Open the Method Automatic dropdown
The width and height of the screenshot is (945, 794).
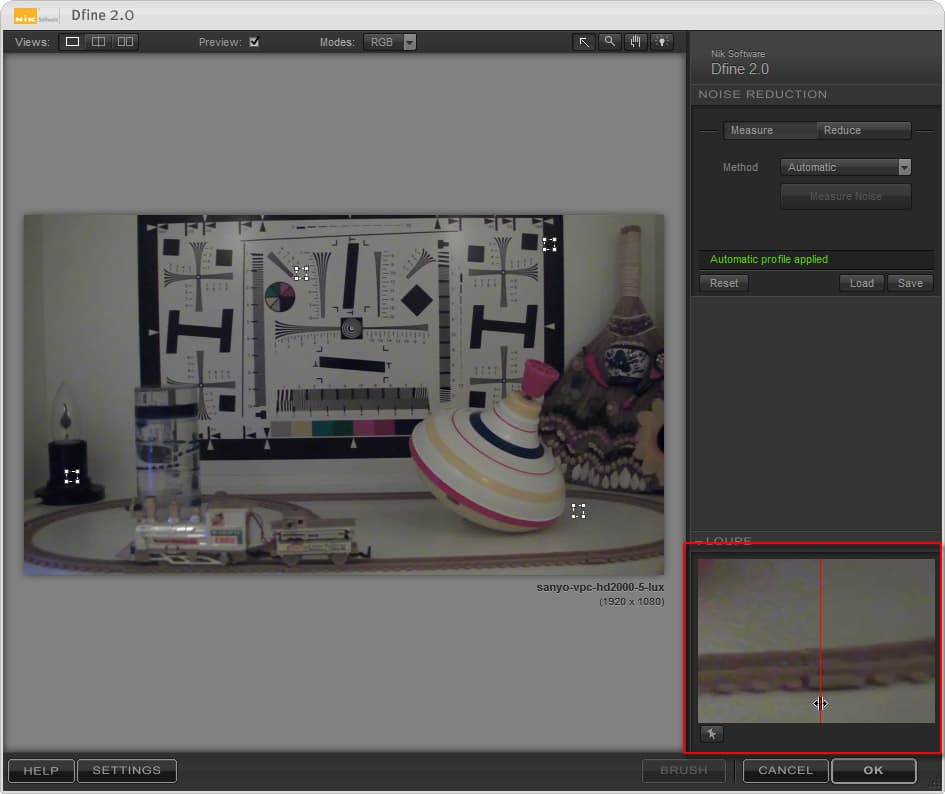pyautogui.click(x=846, y=167)
